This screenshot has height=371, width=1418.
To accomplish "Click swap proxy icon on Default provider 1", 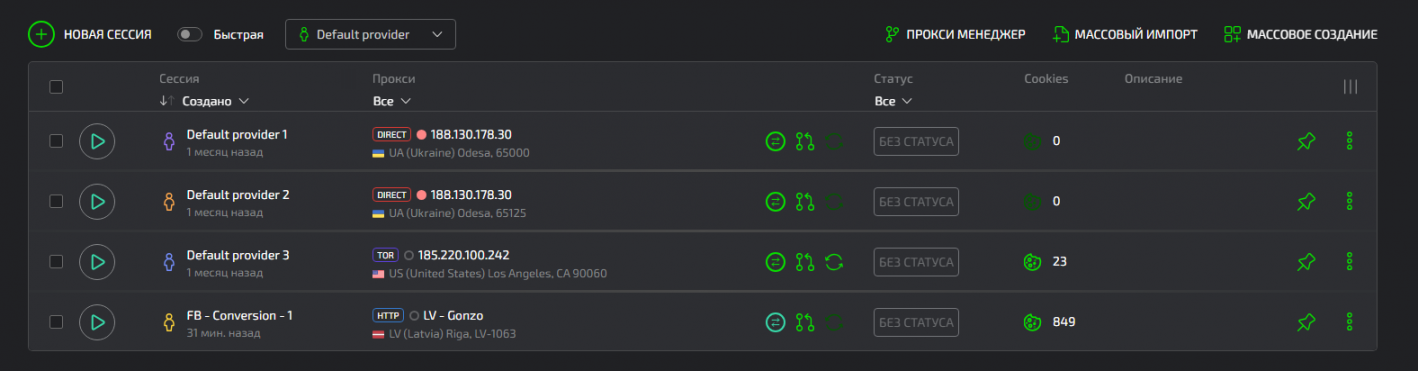I will tap(775, 142).
